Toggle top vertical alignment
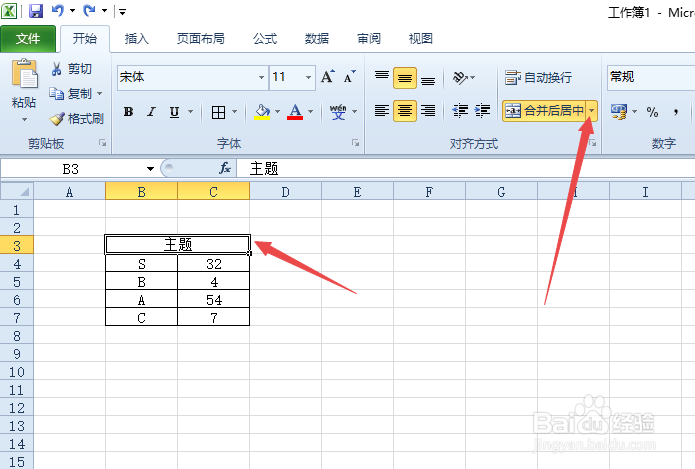The height and width of the screenshot is (469, 695). tap(382, 78)
